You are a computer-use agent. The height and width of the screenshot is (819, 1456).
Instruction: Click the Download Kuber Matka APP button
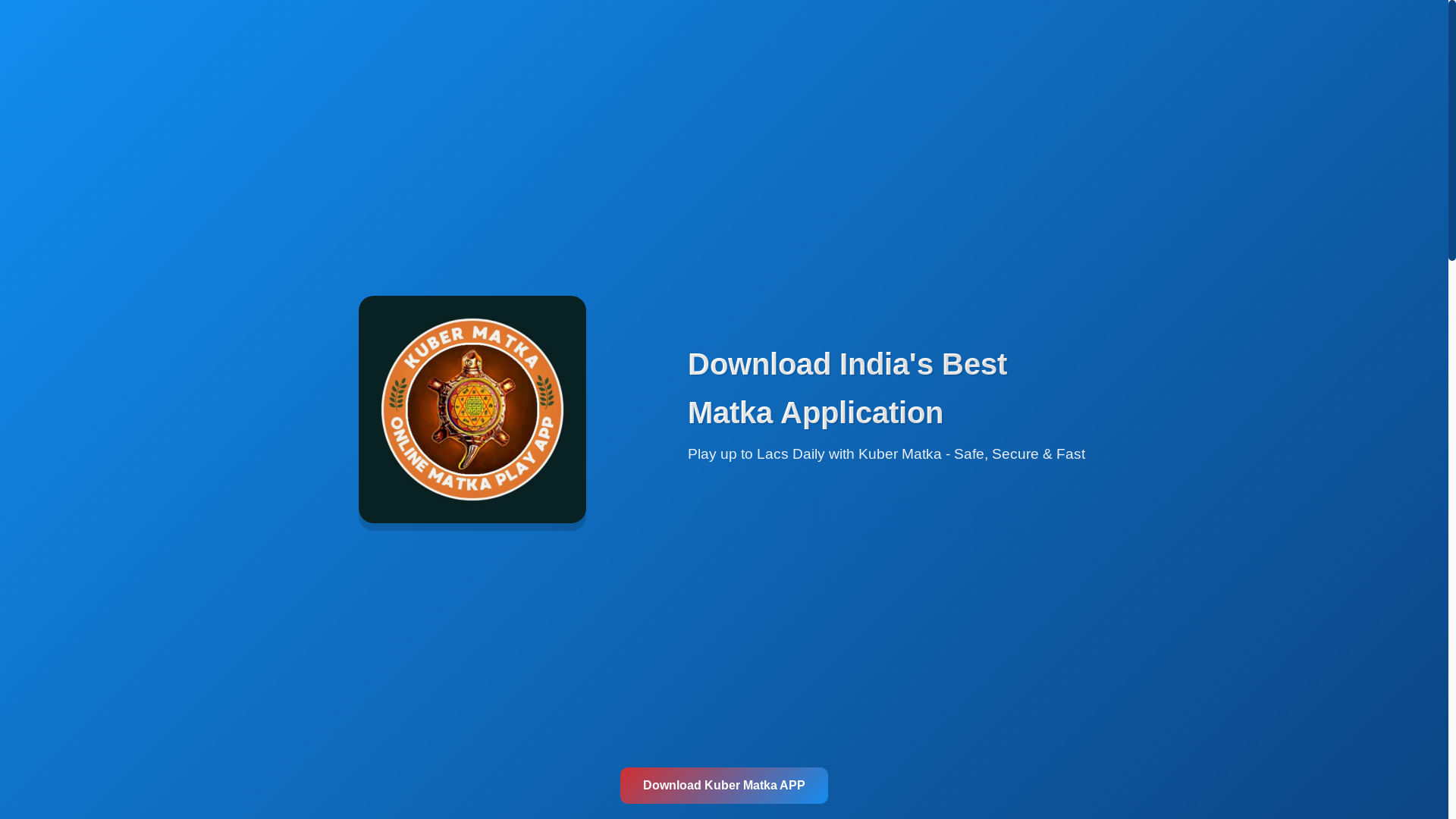pos(723,785)
